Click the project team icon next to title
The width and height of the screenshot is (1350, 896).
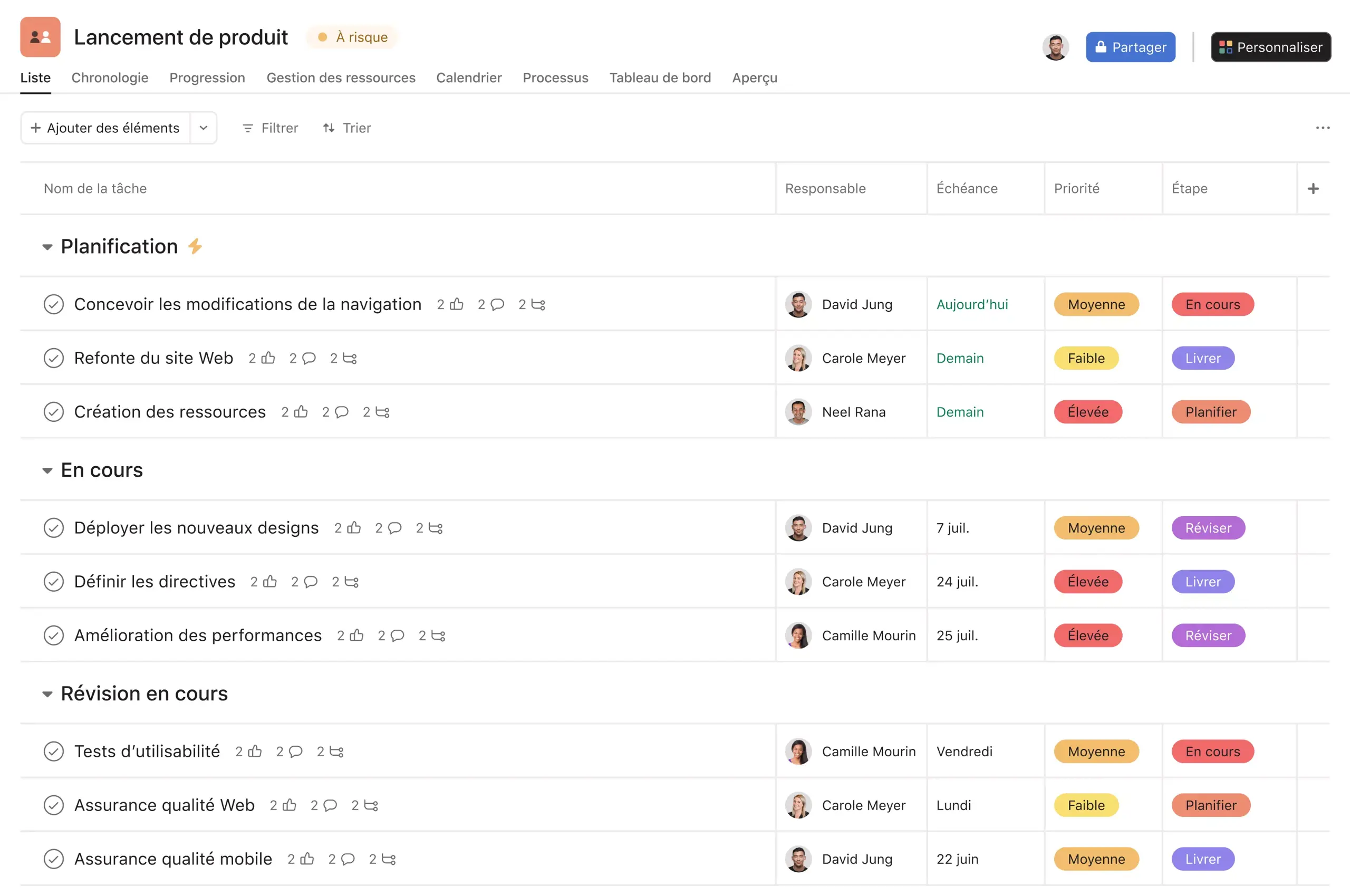point(40,36)
